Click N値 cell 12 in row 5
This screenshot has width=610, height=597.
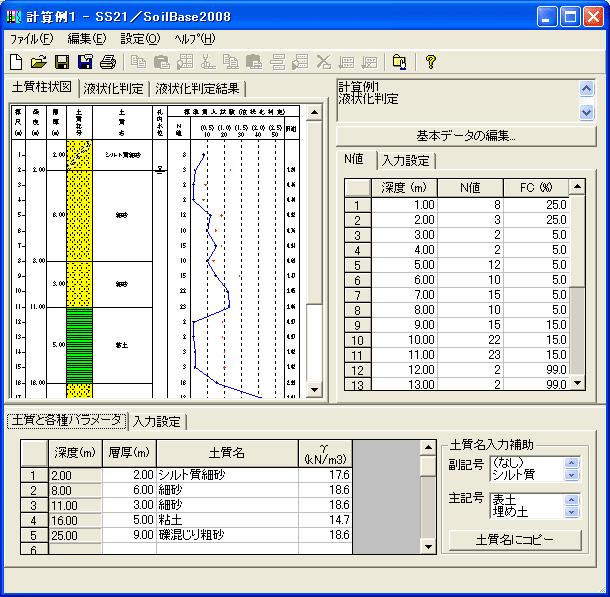pos(470,265)
